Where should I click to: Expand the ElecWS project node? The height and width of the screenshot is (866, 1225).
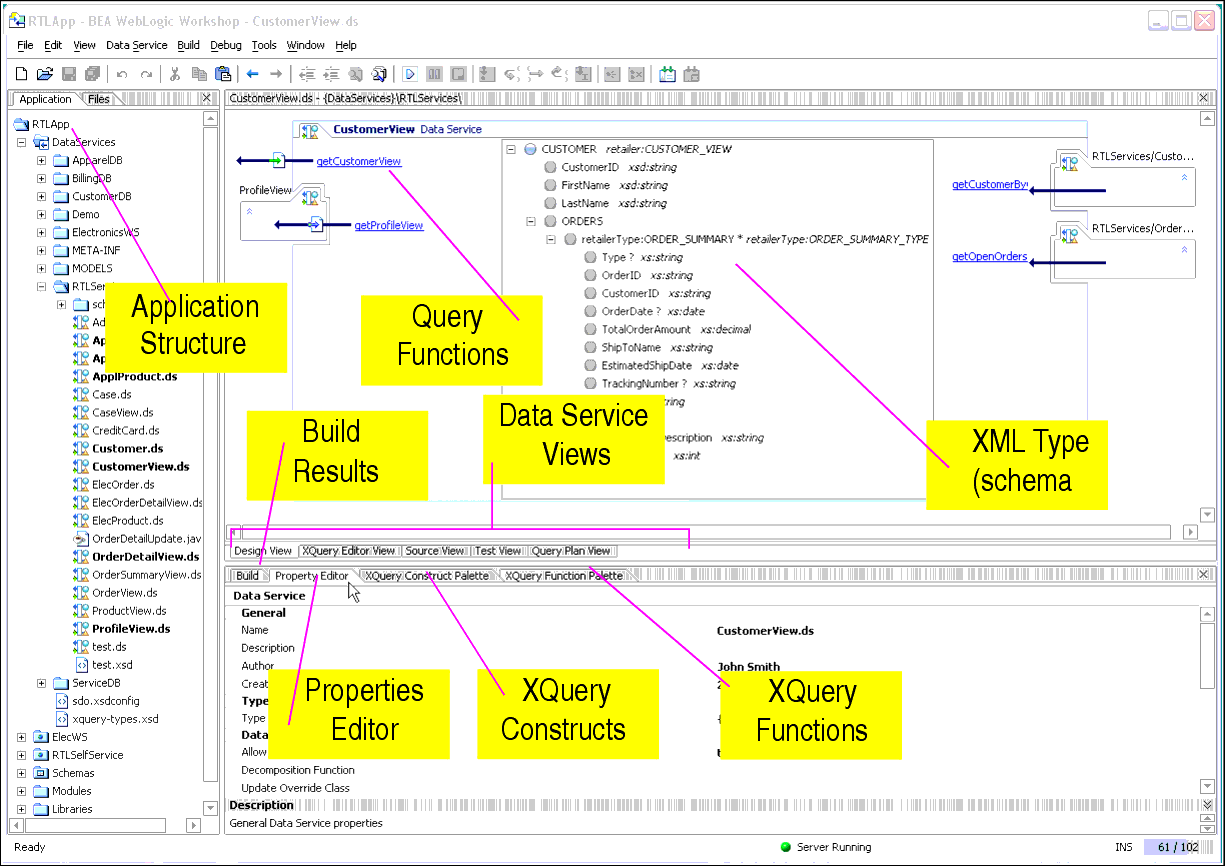coord(21,737)
